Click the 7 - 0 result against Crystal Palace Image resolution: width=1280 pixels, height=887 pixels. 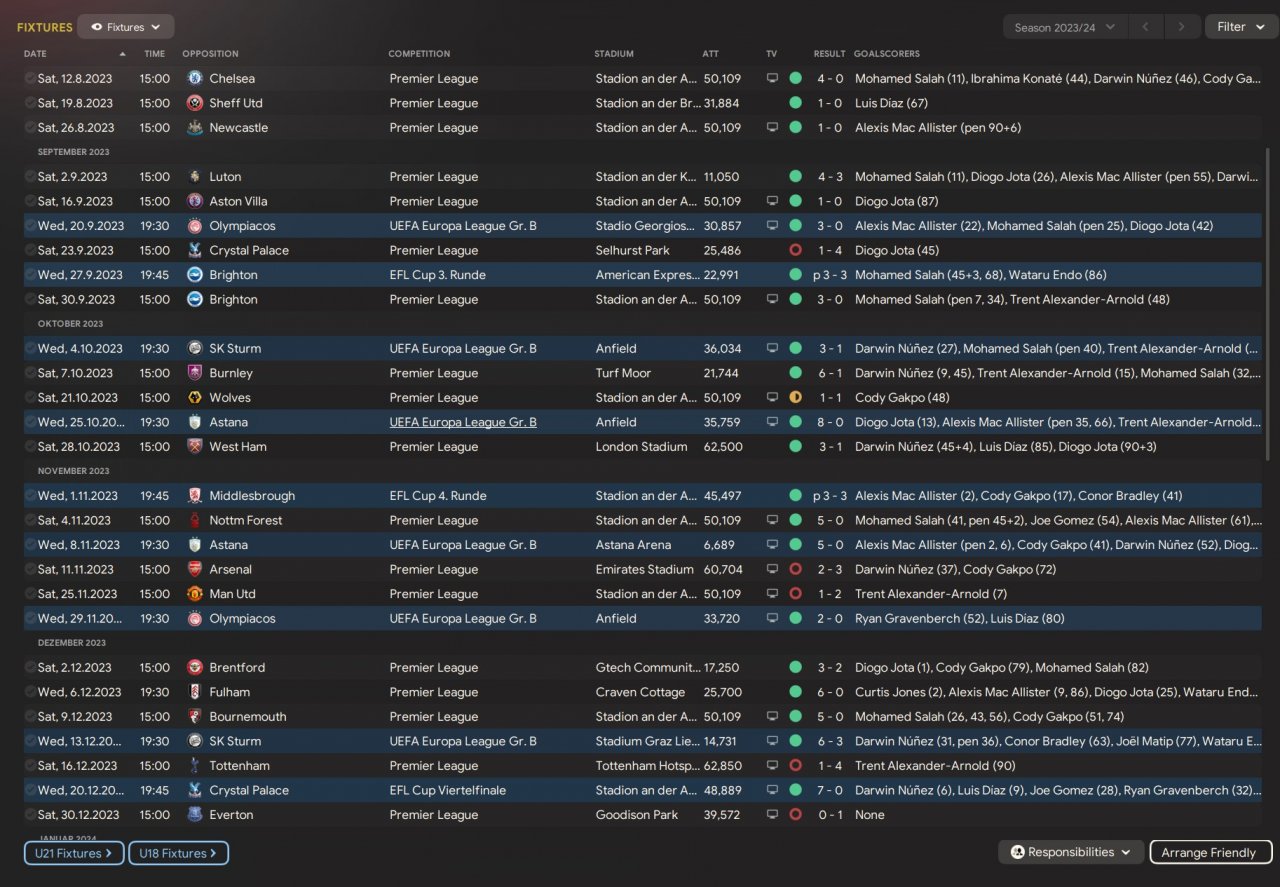(830, 791)
